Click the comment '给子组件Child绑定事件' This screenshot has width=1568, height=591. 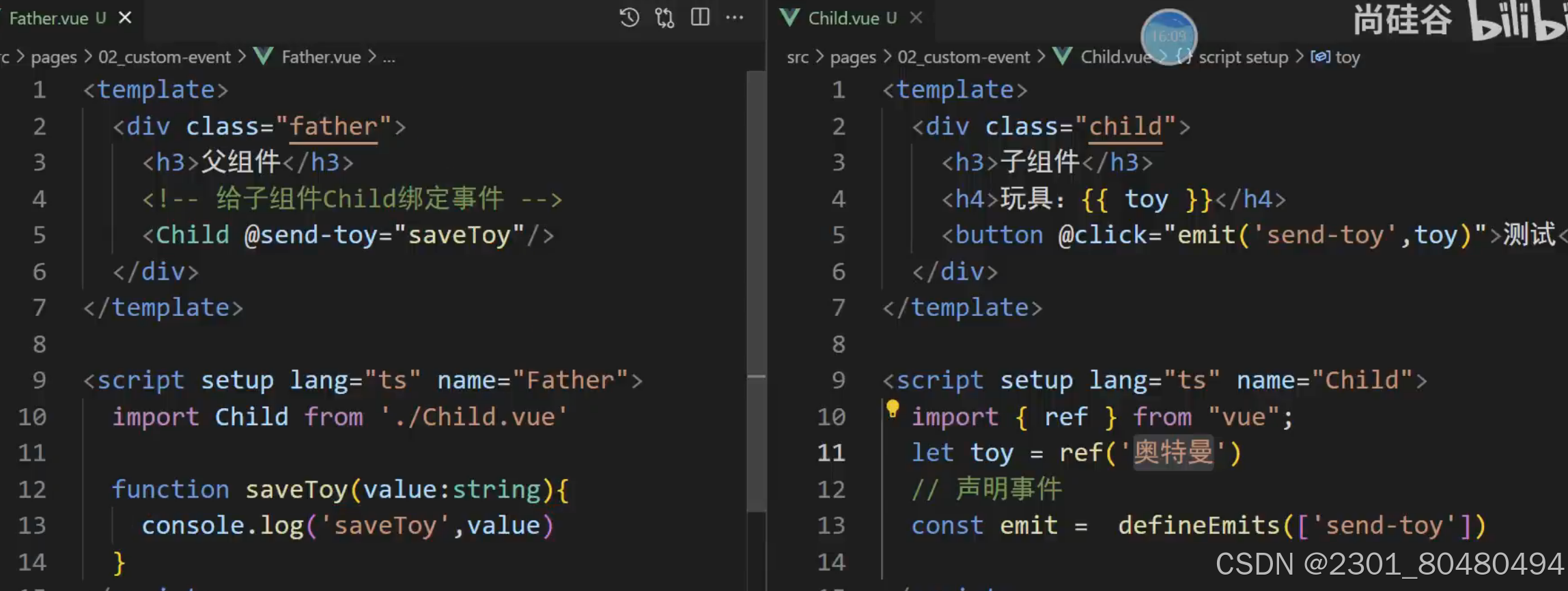360,199
